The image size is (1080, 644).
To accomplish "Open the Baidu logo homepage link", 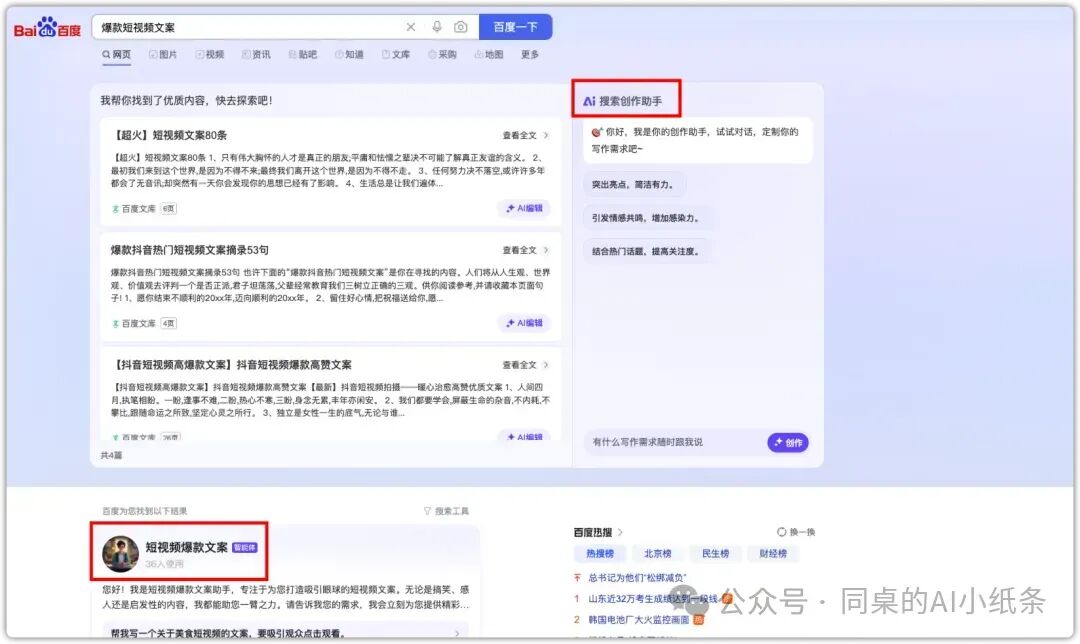I will click(x=48, y=28).
